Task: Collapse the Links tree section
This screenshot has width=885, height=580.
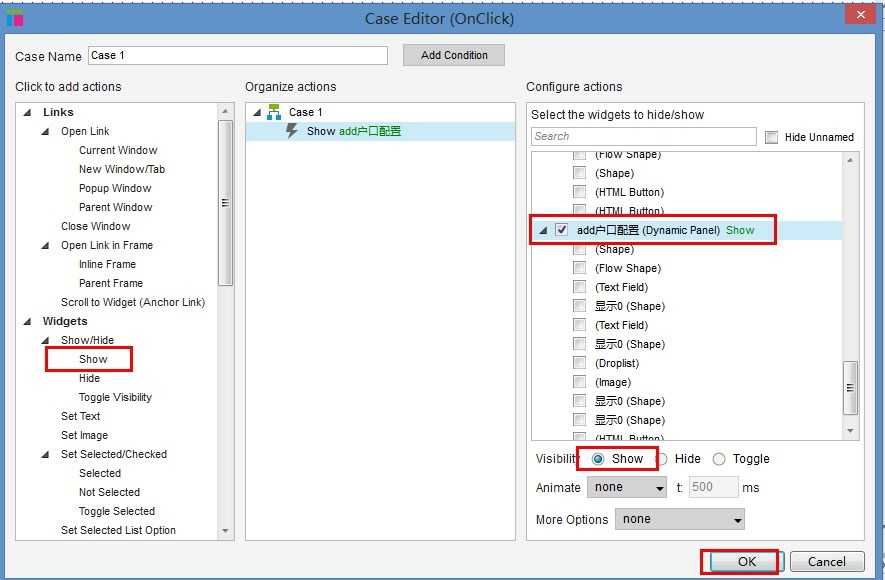Action: [x=27, y=112]
